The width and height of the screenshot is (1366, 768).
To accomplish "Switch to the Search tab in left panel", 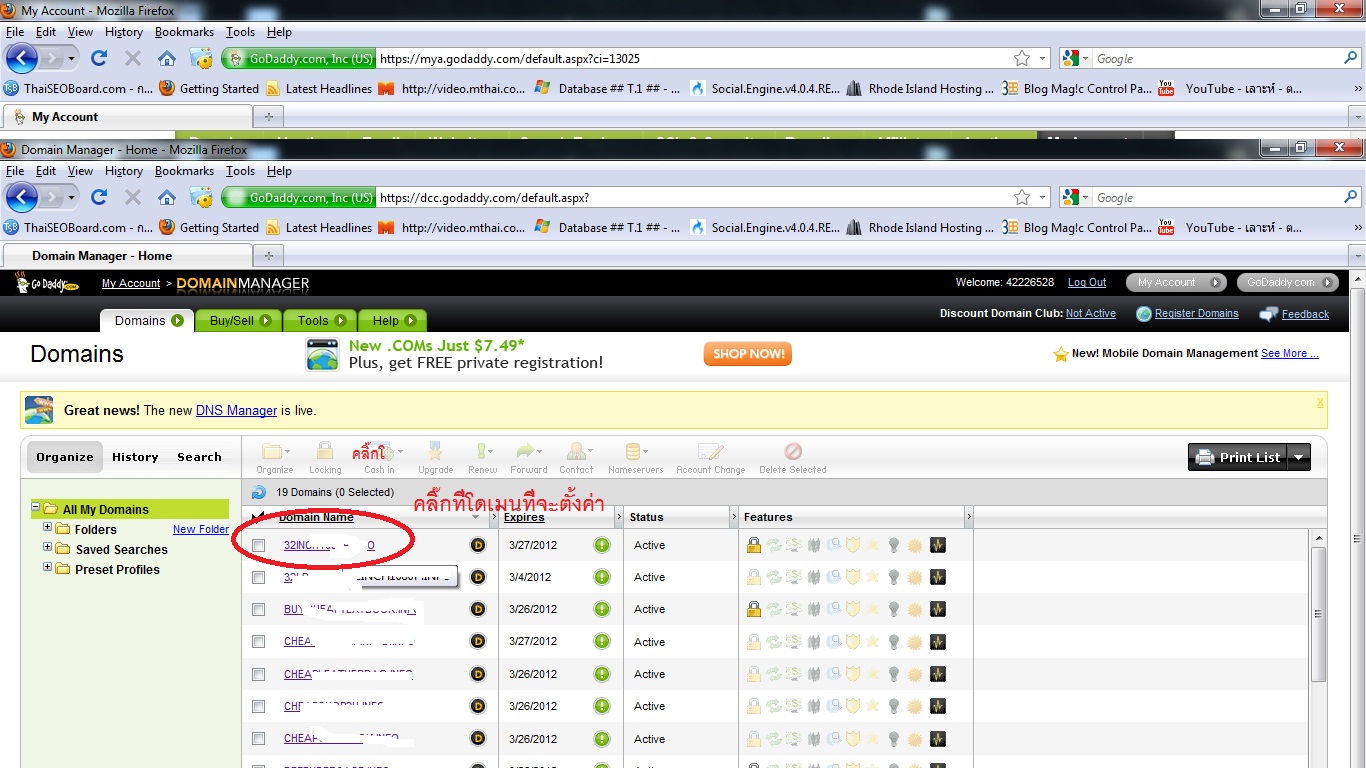I will pos(199,457).
